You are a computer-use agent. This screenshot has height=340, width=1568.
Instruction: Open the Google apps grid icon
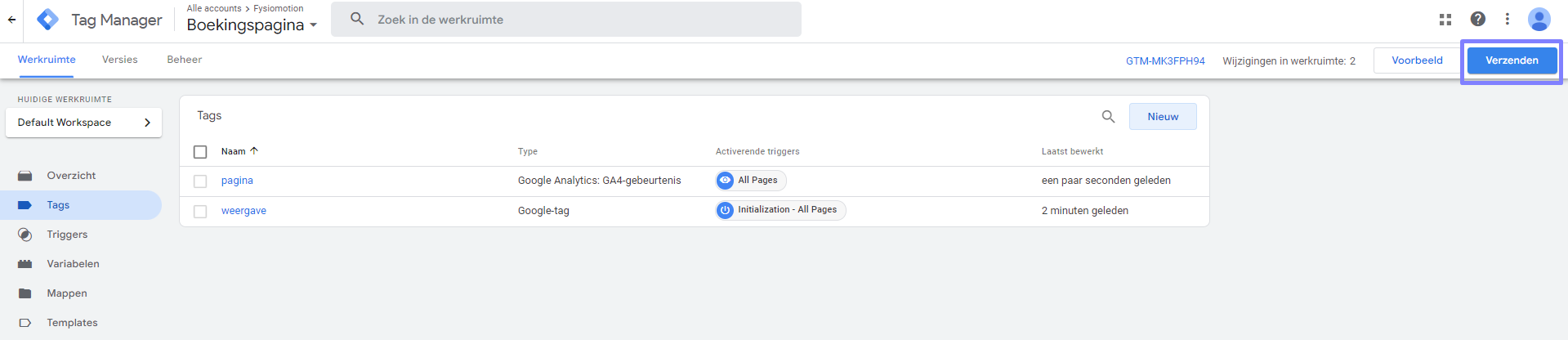(x=1445, y=20)
